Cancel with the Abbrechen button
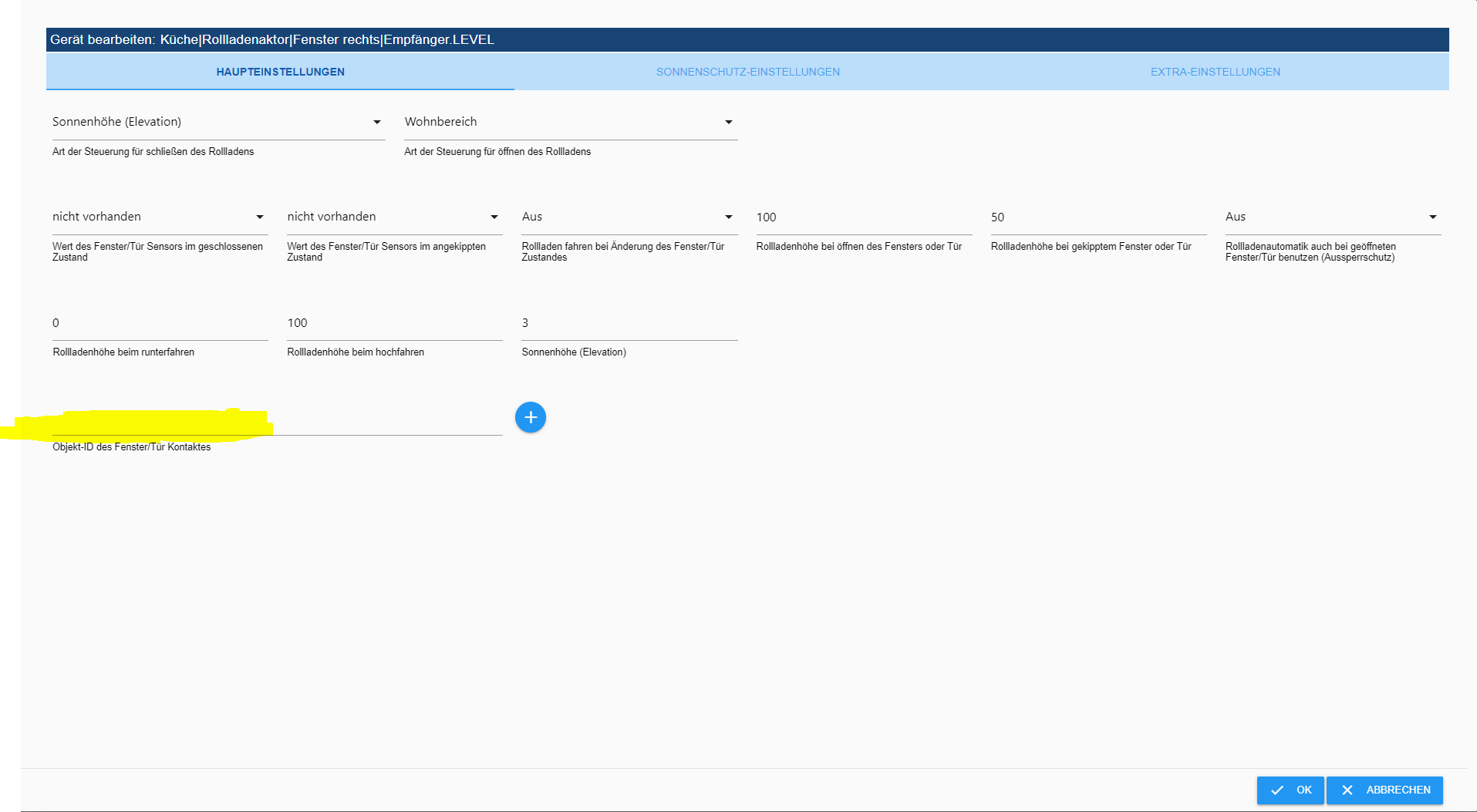Image resolution: width=1477 pixels, height=812 pixels. coord(1384,790)
